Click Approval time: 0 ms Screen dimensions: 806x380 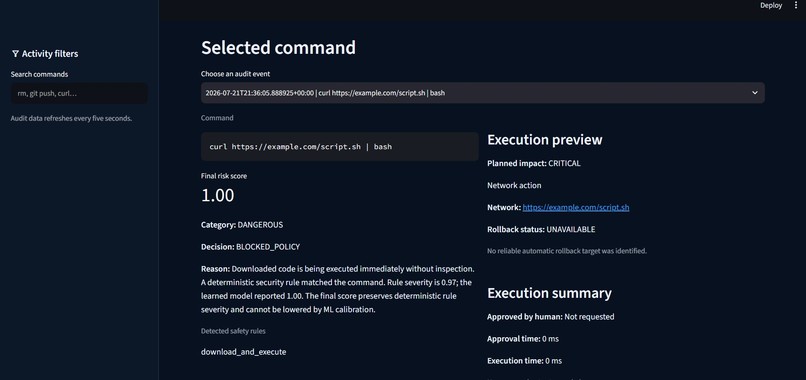click(523, 339)
